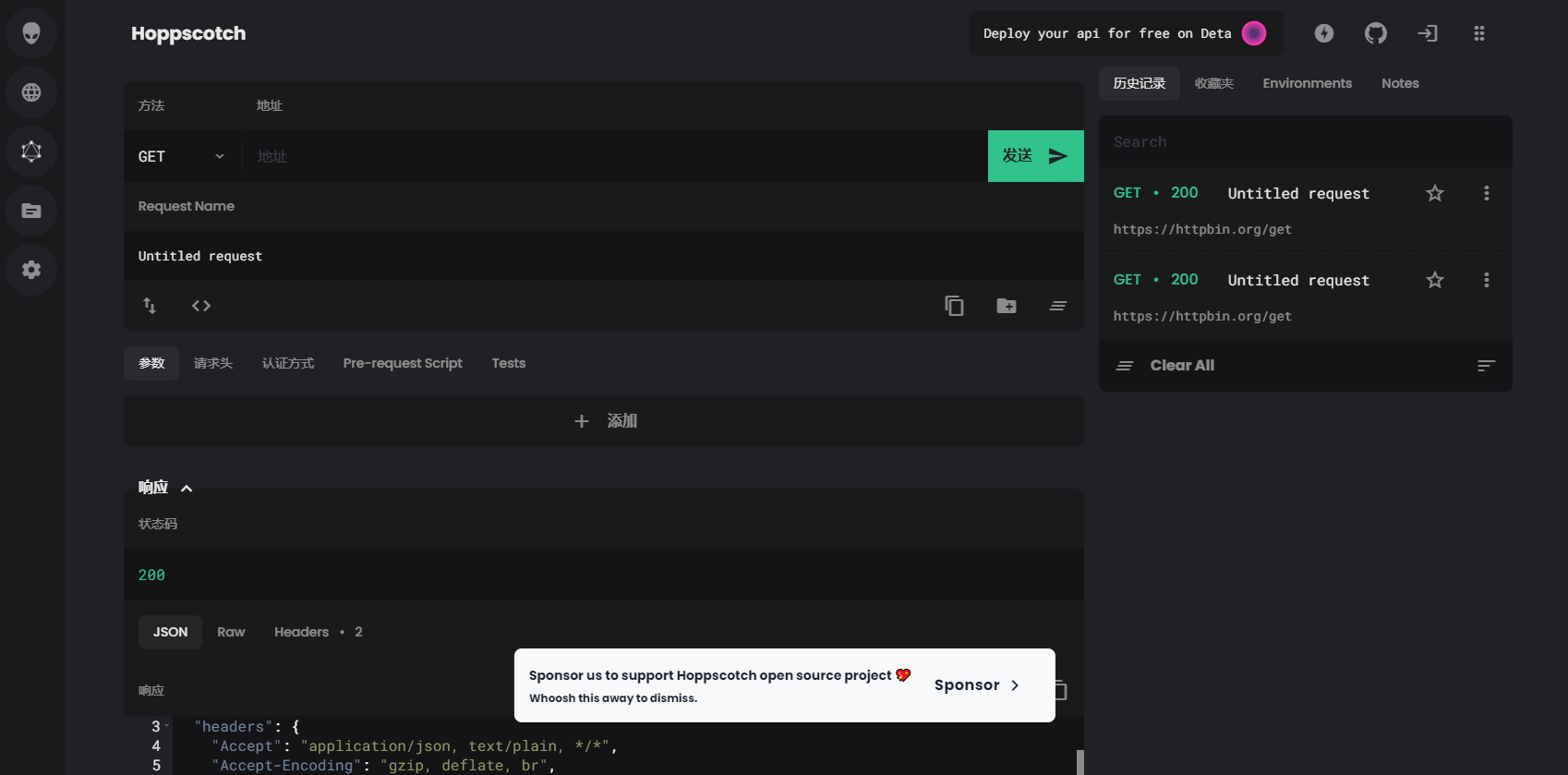Open the GitHub icon in header
Screen dimensions: 1568x775
coord(1376,33)
